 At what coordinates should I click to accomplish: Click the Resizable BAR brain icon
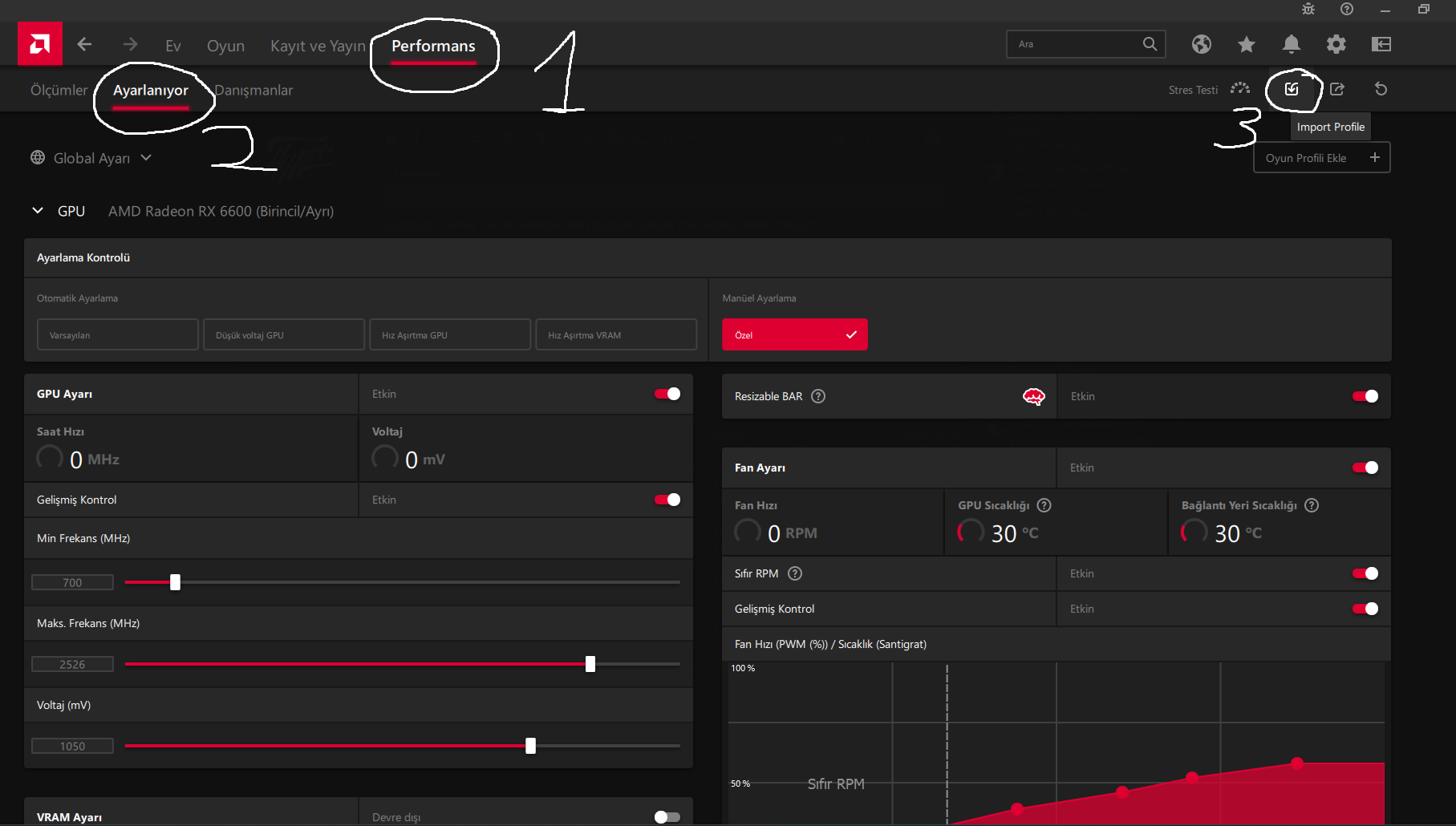coord(1034,396)
